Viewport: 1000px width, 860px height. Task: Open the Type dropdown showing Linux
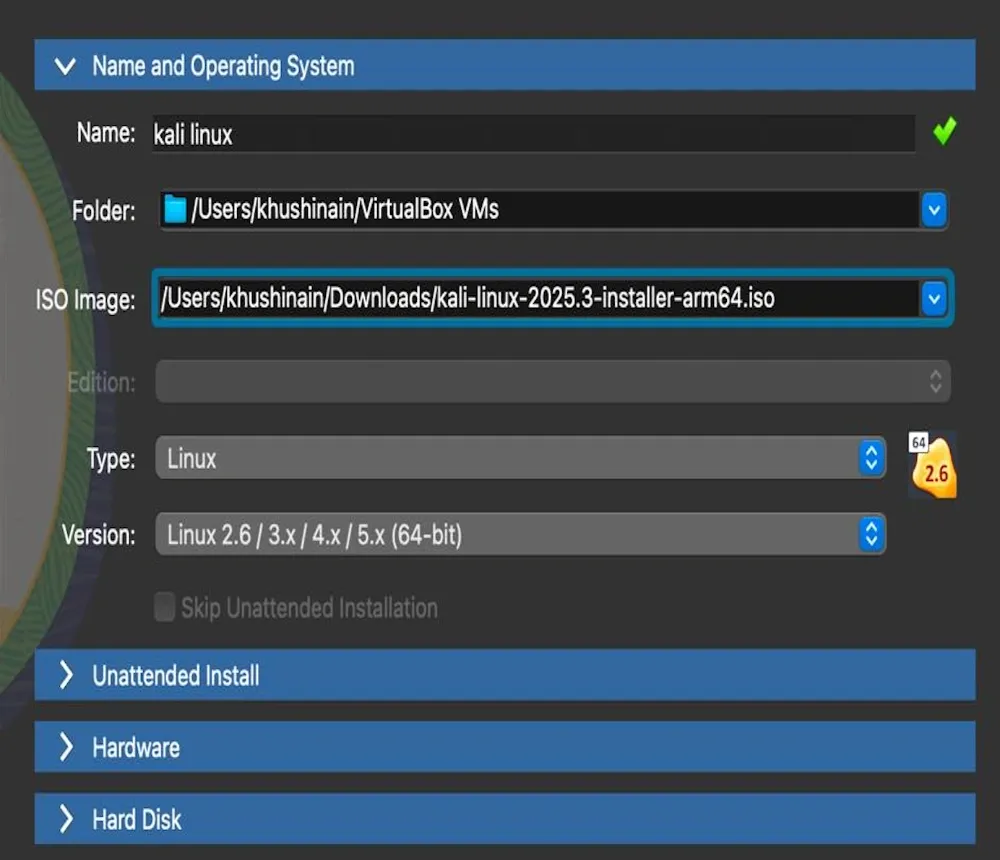click(x=520, y=457)
